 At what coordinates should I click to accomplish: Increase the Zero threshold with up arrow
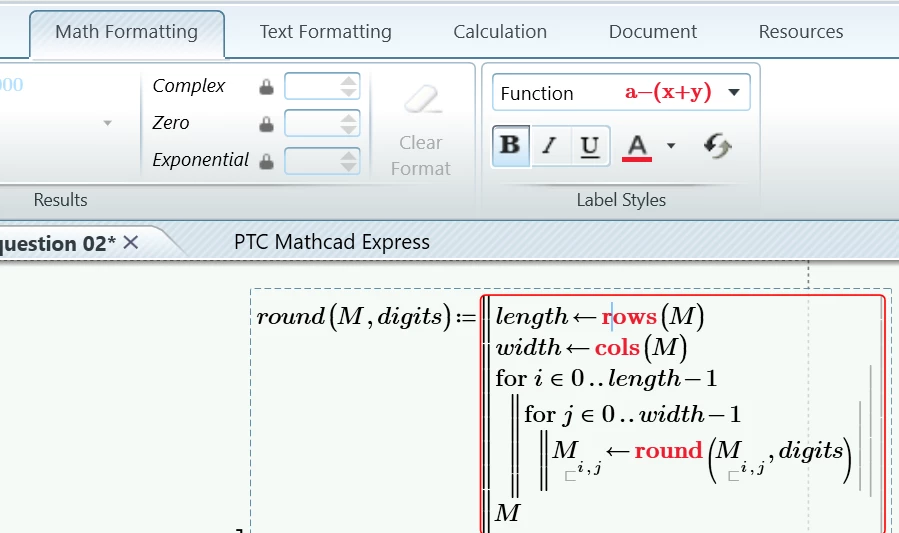pos(348,118)
